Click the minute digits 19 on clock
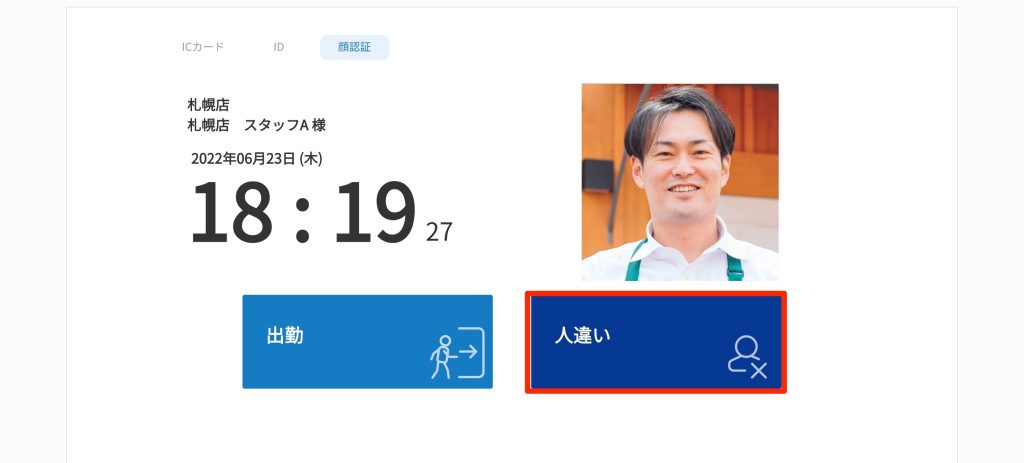The width and height of the screenshot is (1024, 463). point(375,211)
